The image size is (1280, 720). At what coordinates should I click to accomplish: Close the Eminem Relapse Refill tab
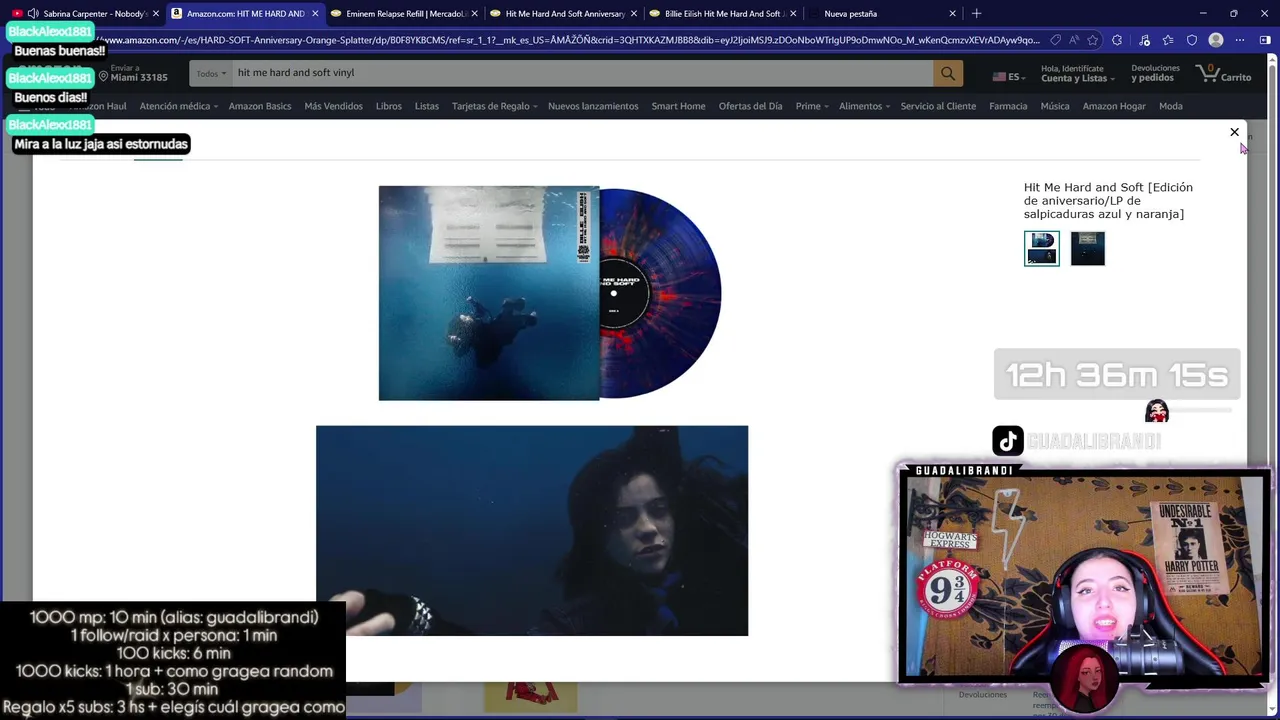coord(474,14)
